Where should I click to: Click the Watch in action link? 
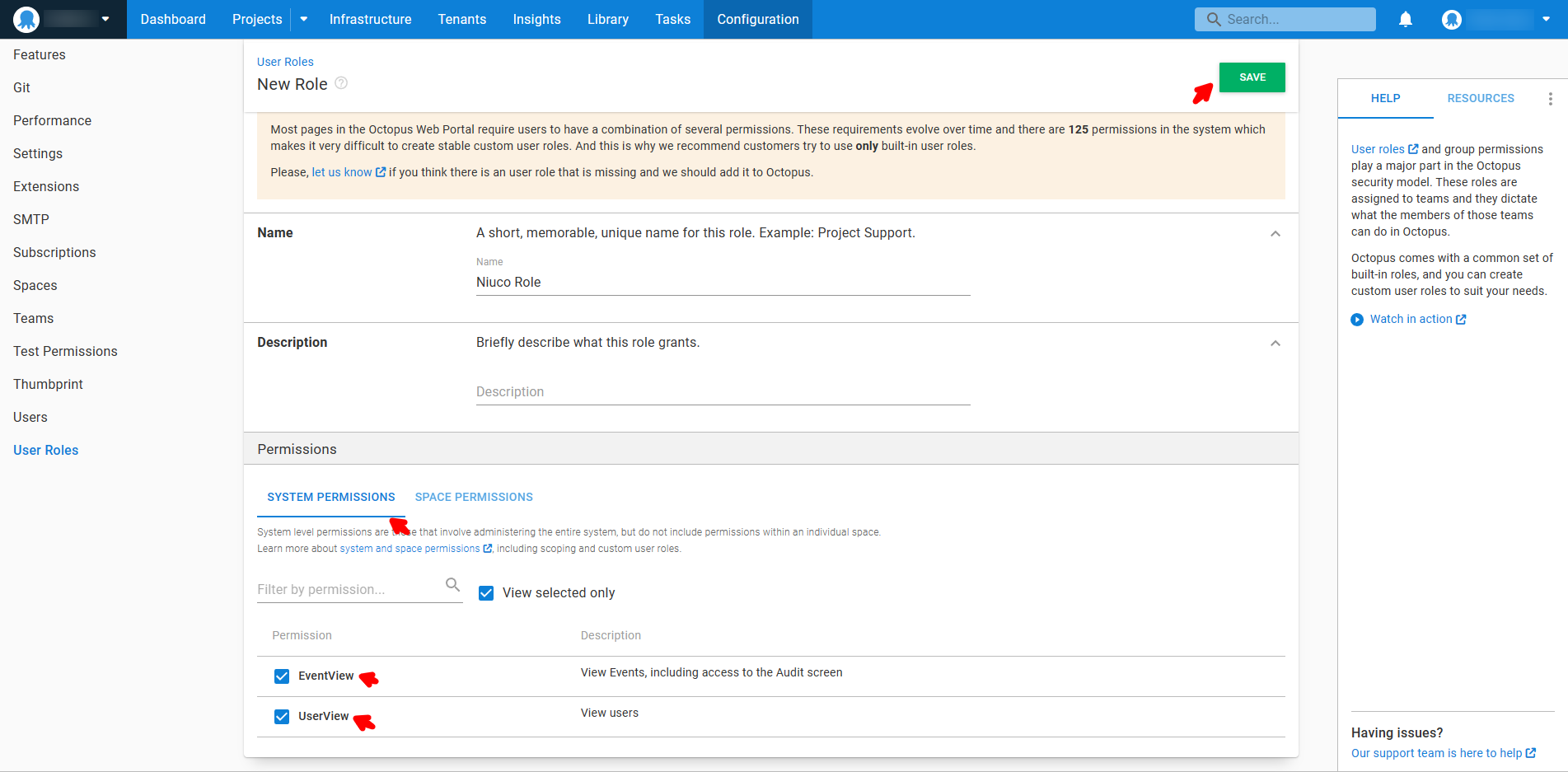1411,319
